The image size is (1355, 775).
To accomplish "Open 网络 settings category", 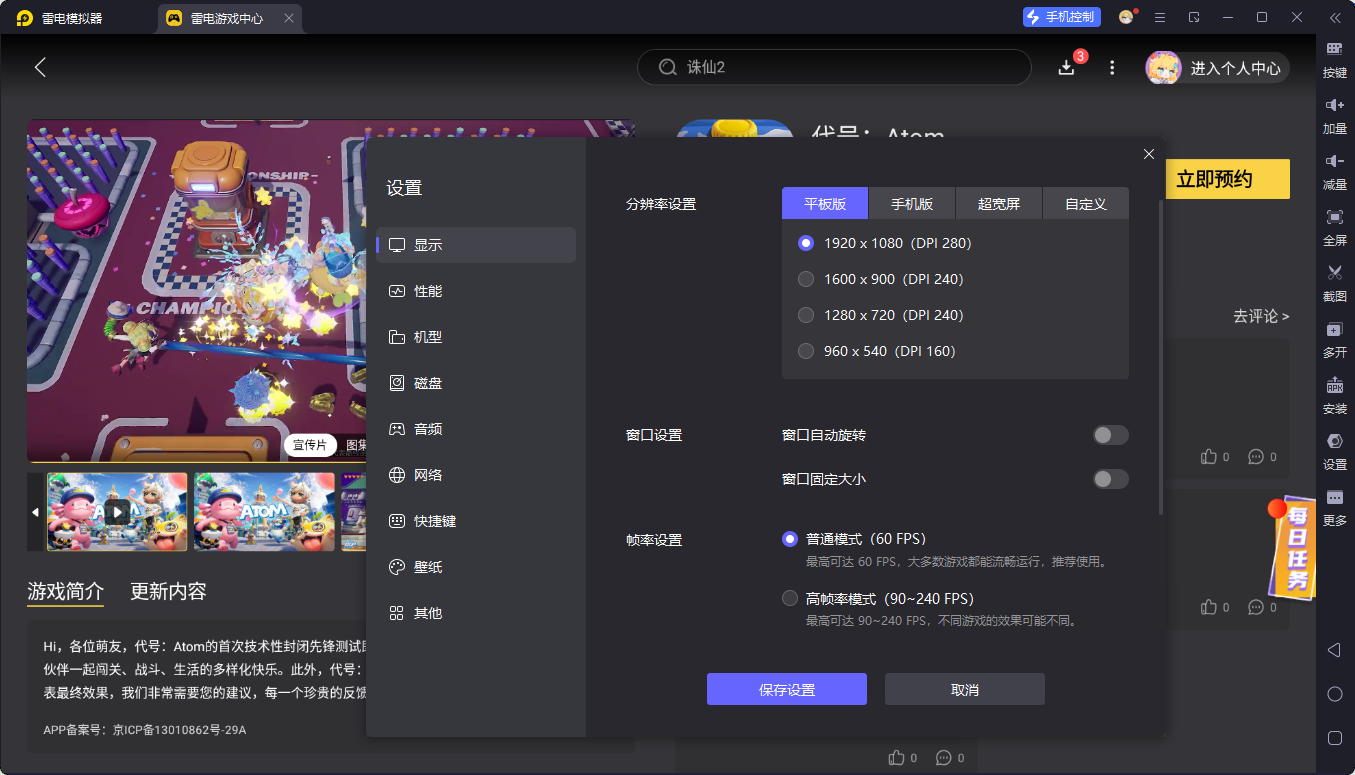I will [476, 475].
